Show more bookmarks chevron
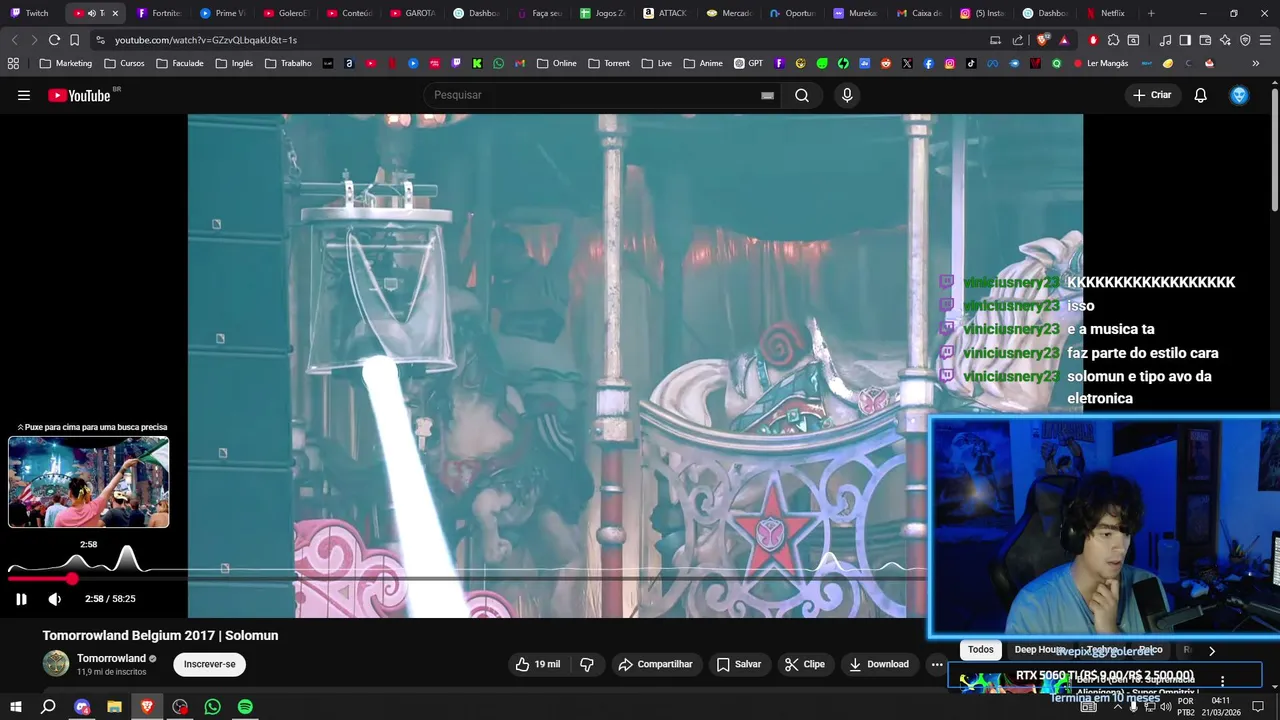Screen dimensions: 1280x720 point(1256,63)
